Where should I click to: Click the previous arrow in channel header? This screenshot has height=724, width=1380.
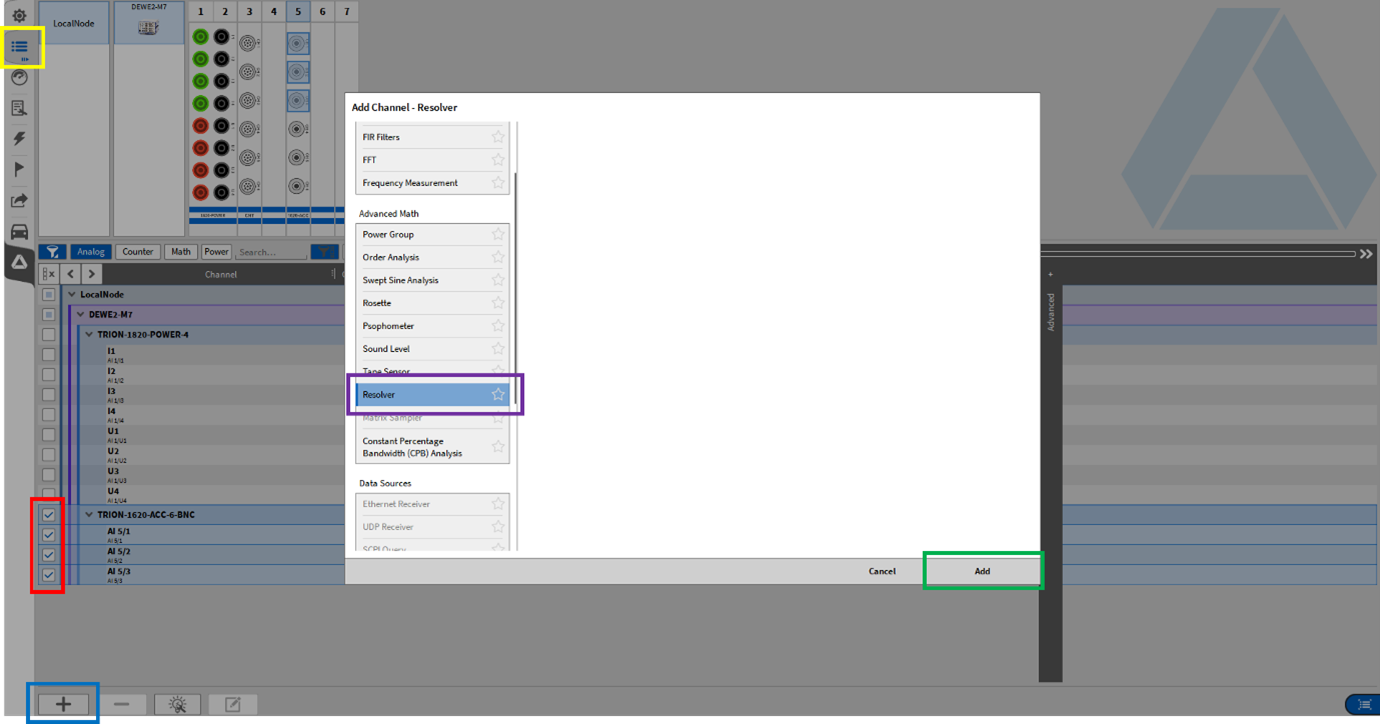[x=70, y=274]
